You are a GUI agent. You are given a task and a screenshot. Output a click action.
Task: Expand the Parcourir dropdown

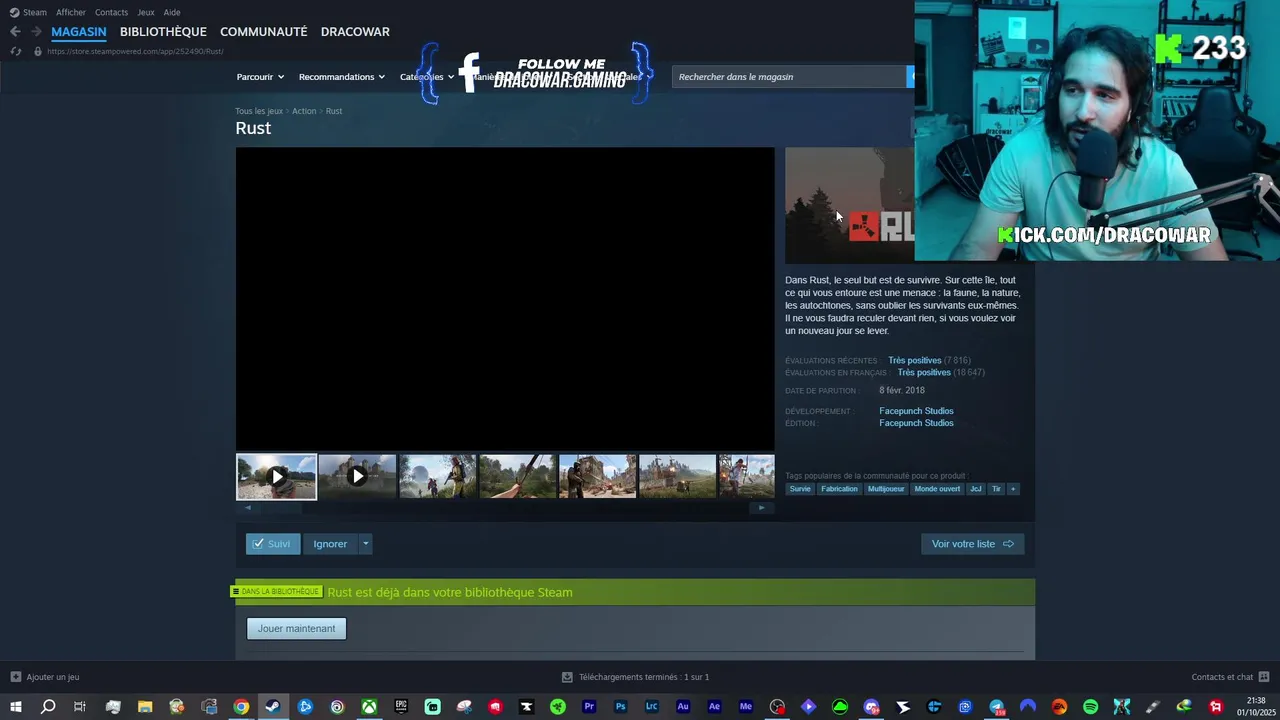(260, 77)
